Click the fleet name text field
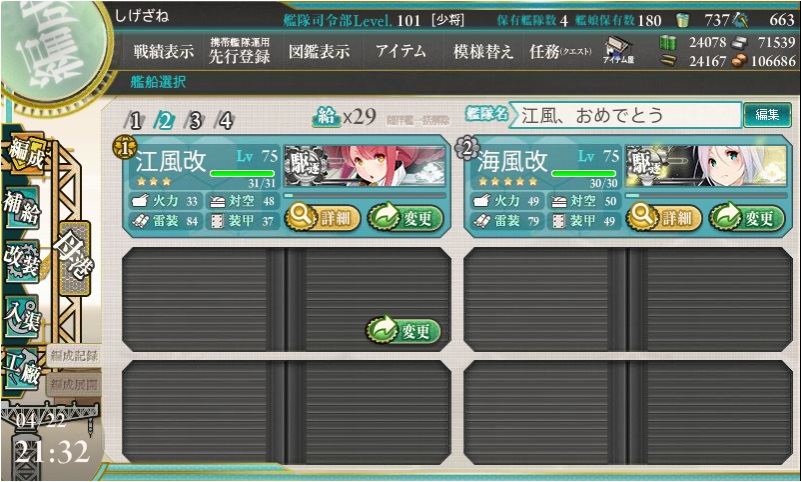This screenshot has height=482, width=801. point(625,115)
